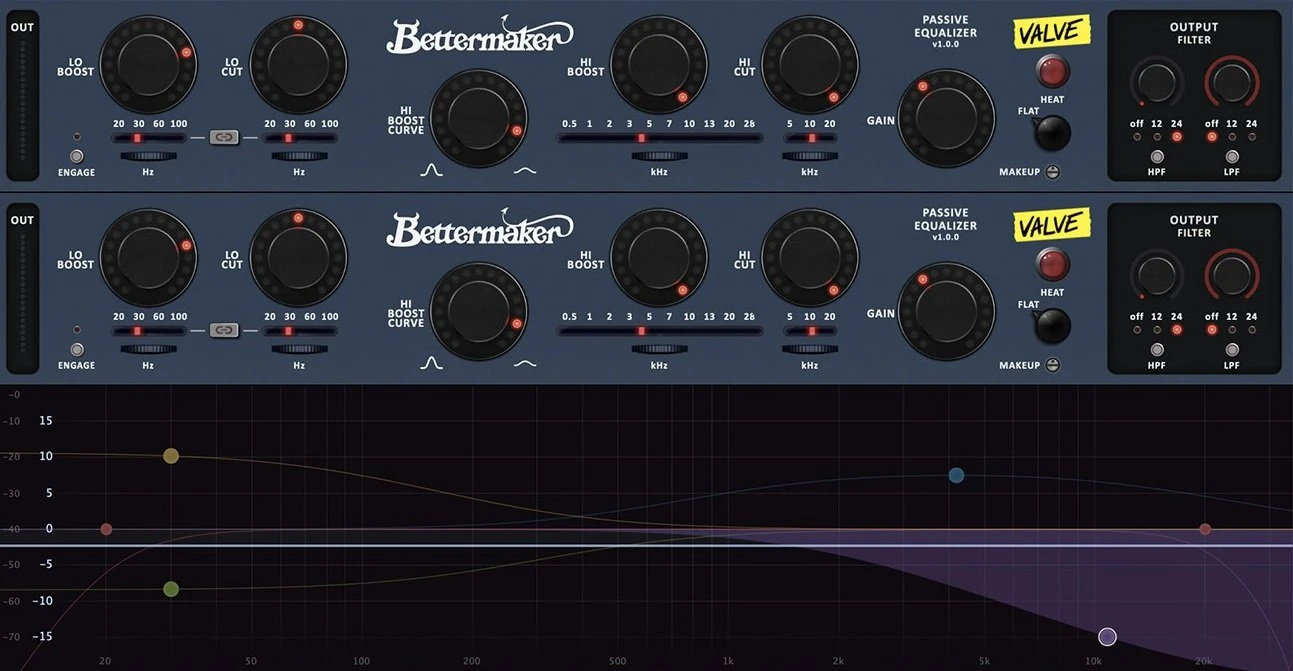
Task: Select HPF 12 slope in the bottom unit
Action: point(1157,330)
